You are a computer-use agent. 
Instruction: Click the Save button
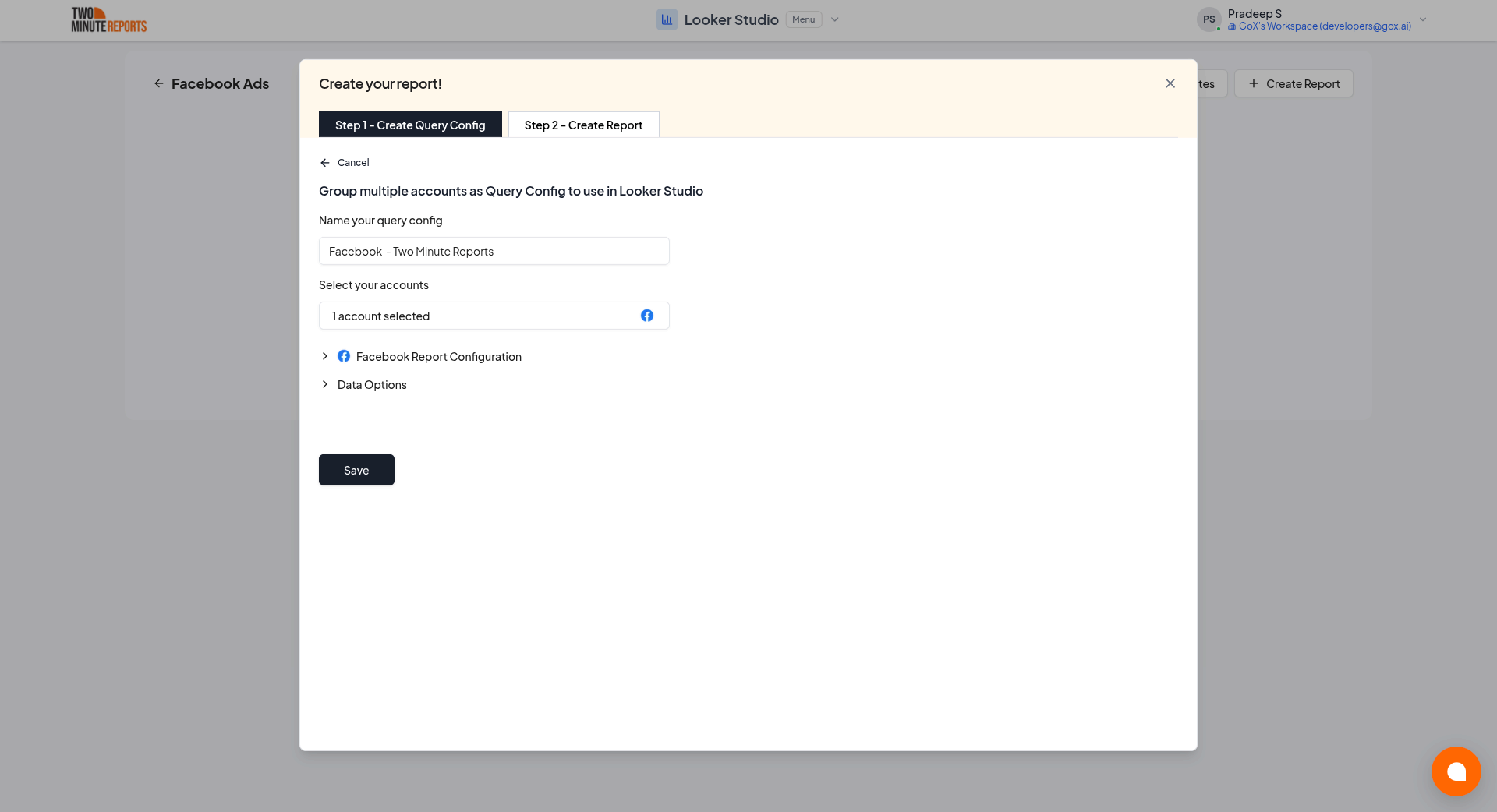[356, 470]
